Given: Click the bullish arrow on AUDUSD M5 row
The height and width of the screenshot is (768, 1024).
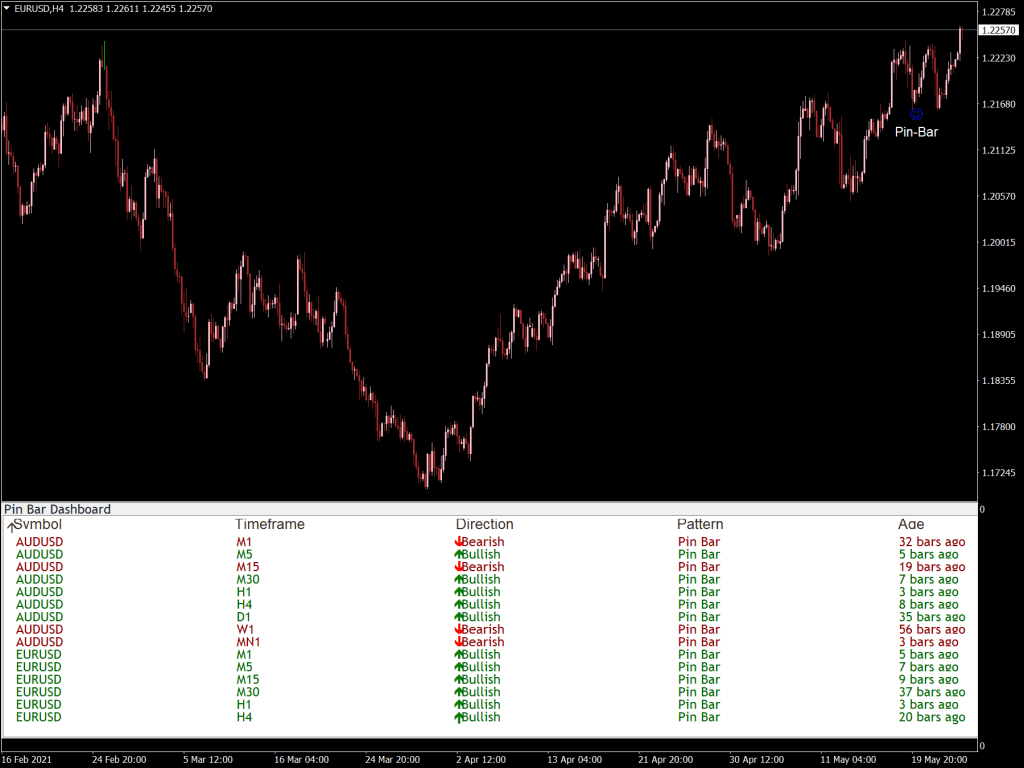Looking at the screenshot, I should pos(459,554).
